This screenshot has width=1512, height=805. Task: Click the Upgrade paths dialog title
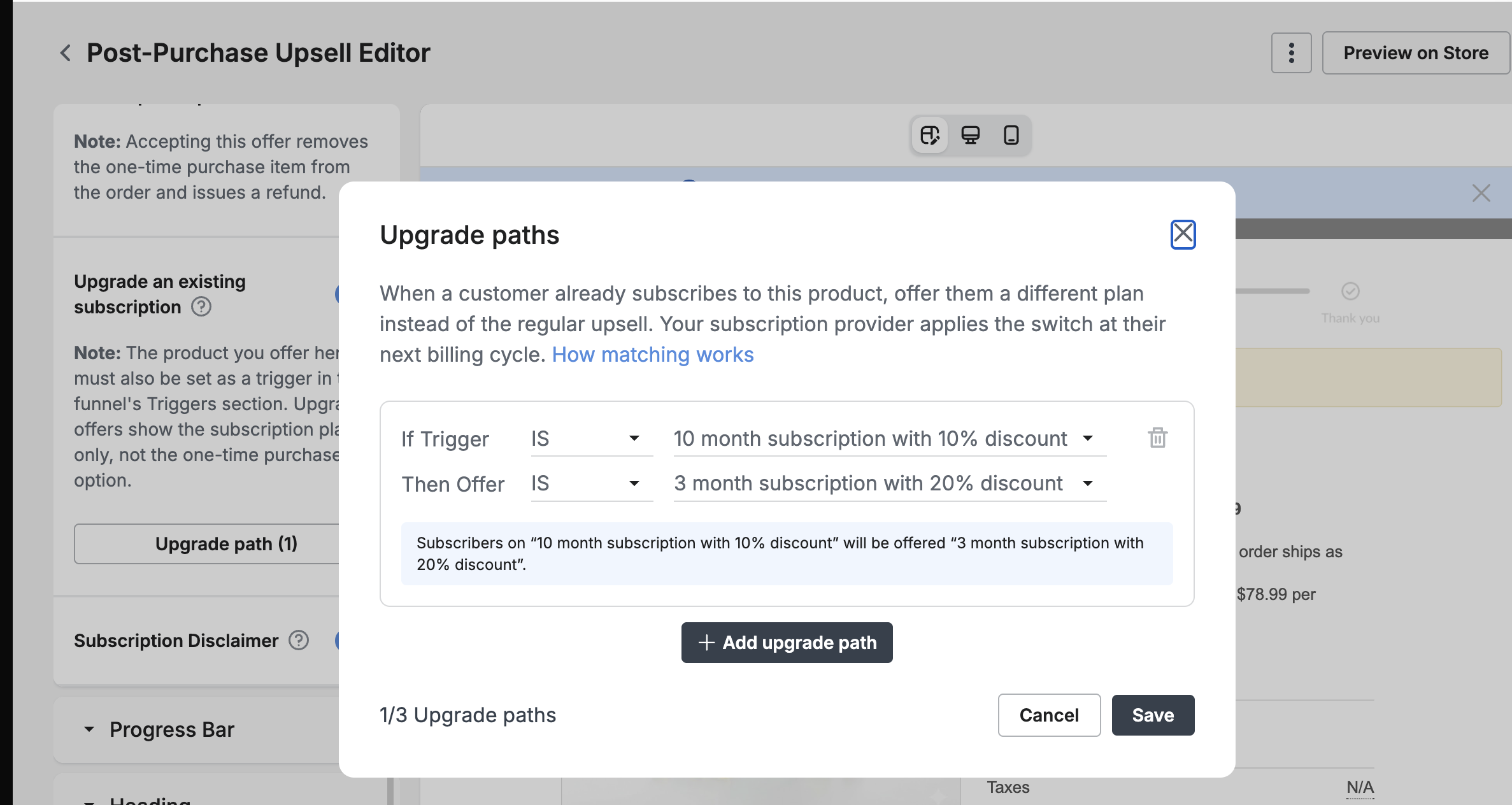click(469, 235)
